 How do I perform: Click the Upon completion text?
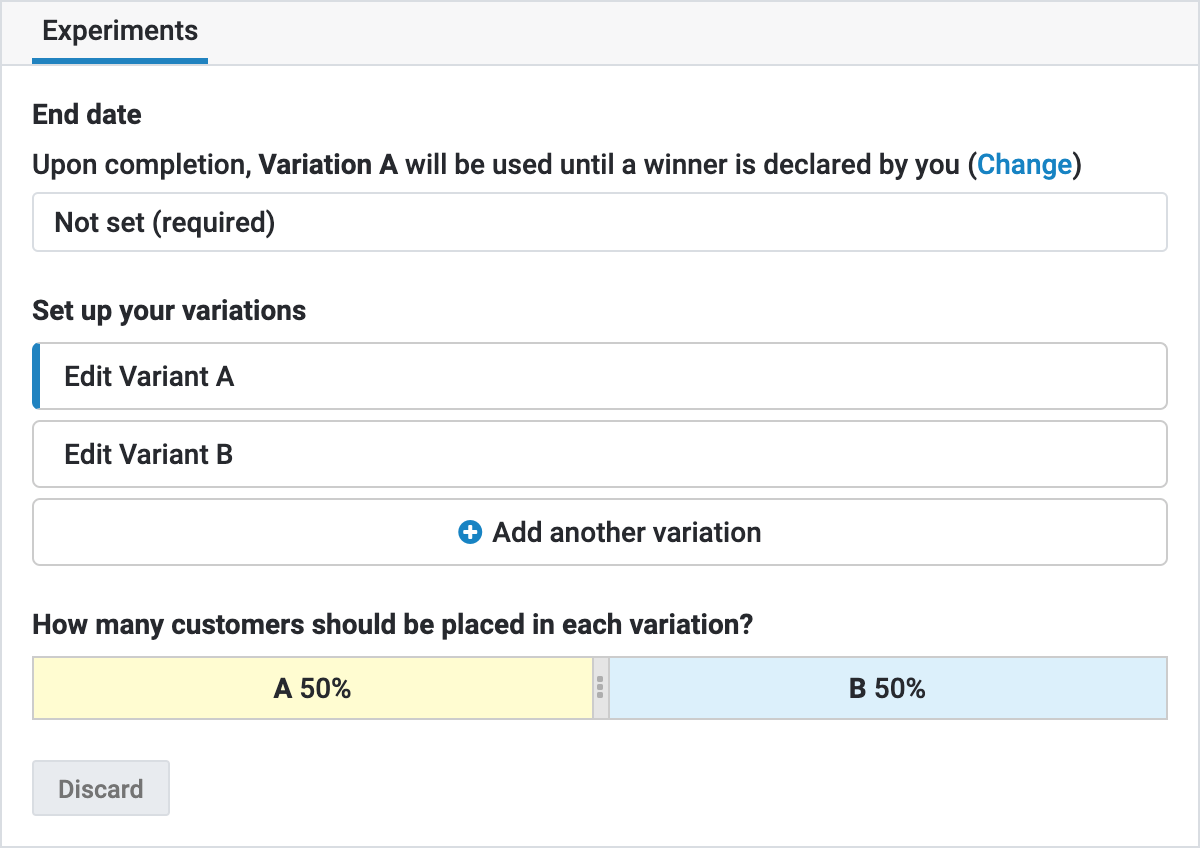tap(140, 165)
